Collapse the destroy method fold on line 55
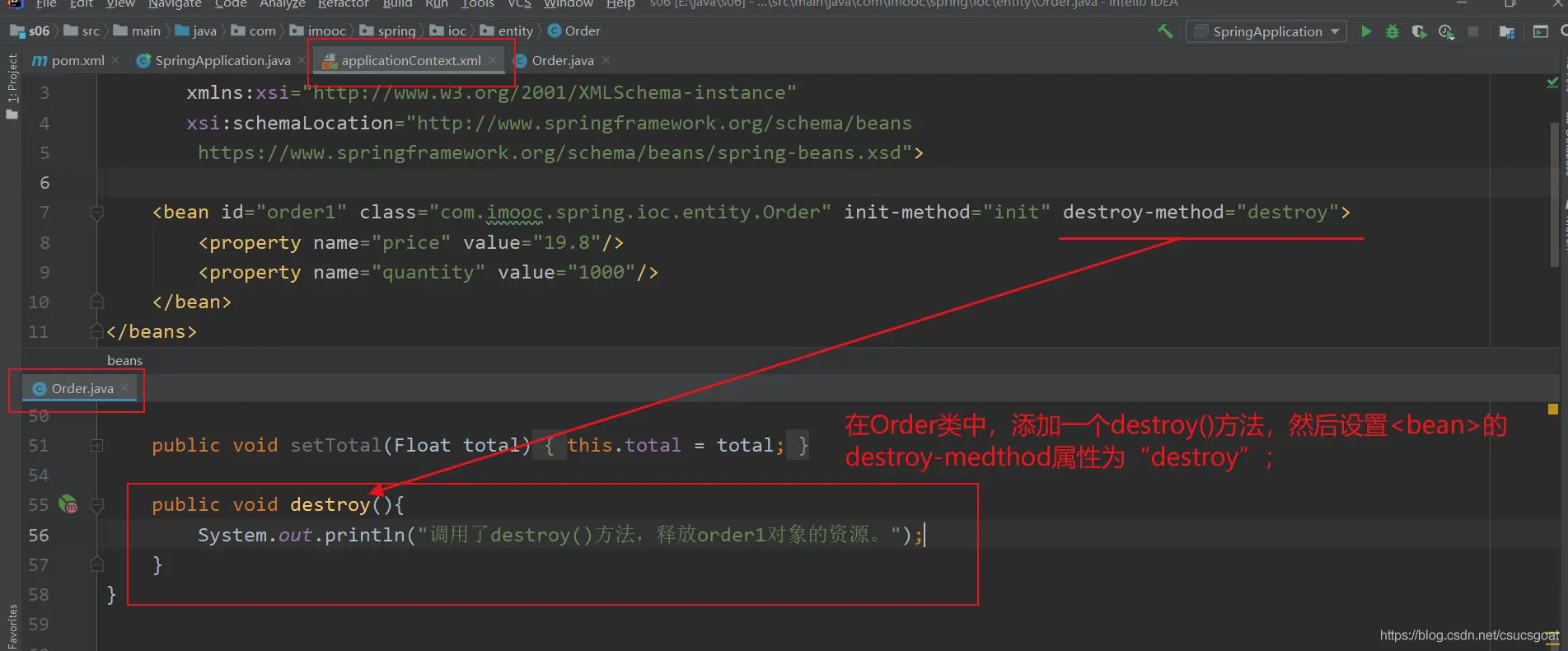1568x651 pixels. click(96, 505)
